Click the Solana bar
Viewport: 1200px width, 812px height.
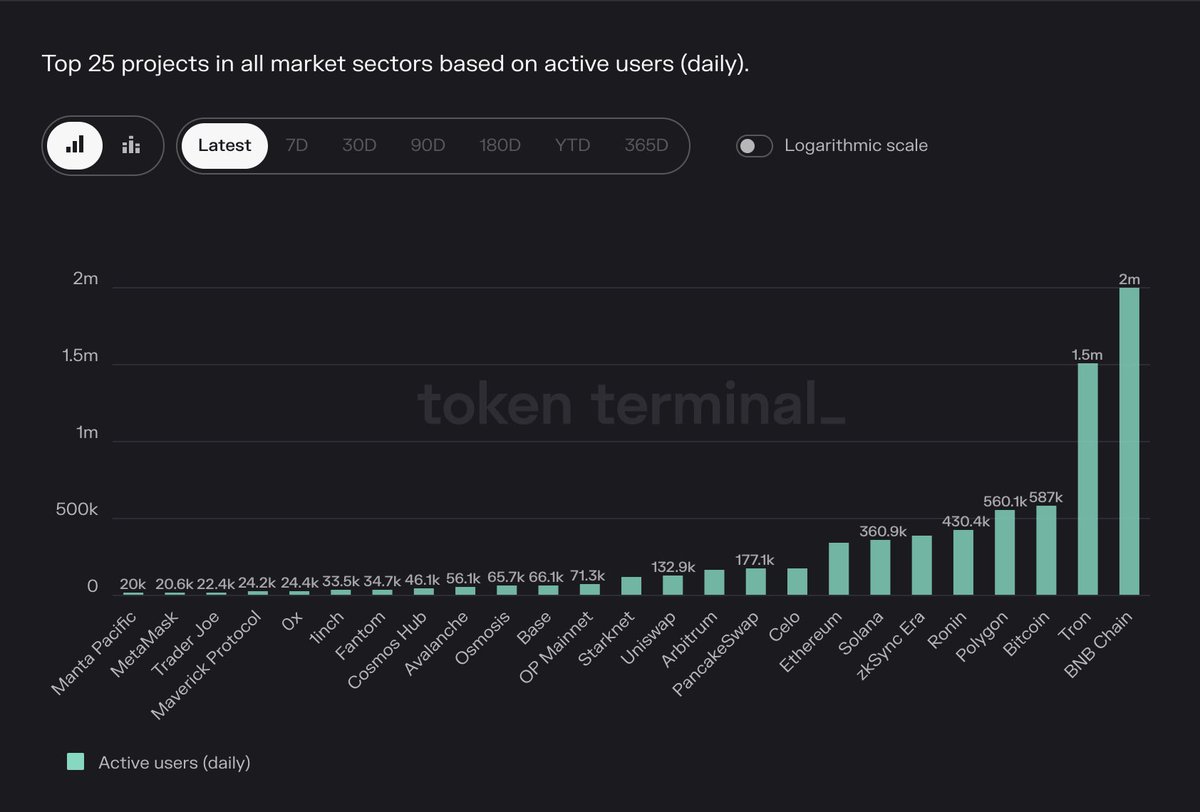(880, 567)
